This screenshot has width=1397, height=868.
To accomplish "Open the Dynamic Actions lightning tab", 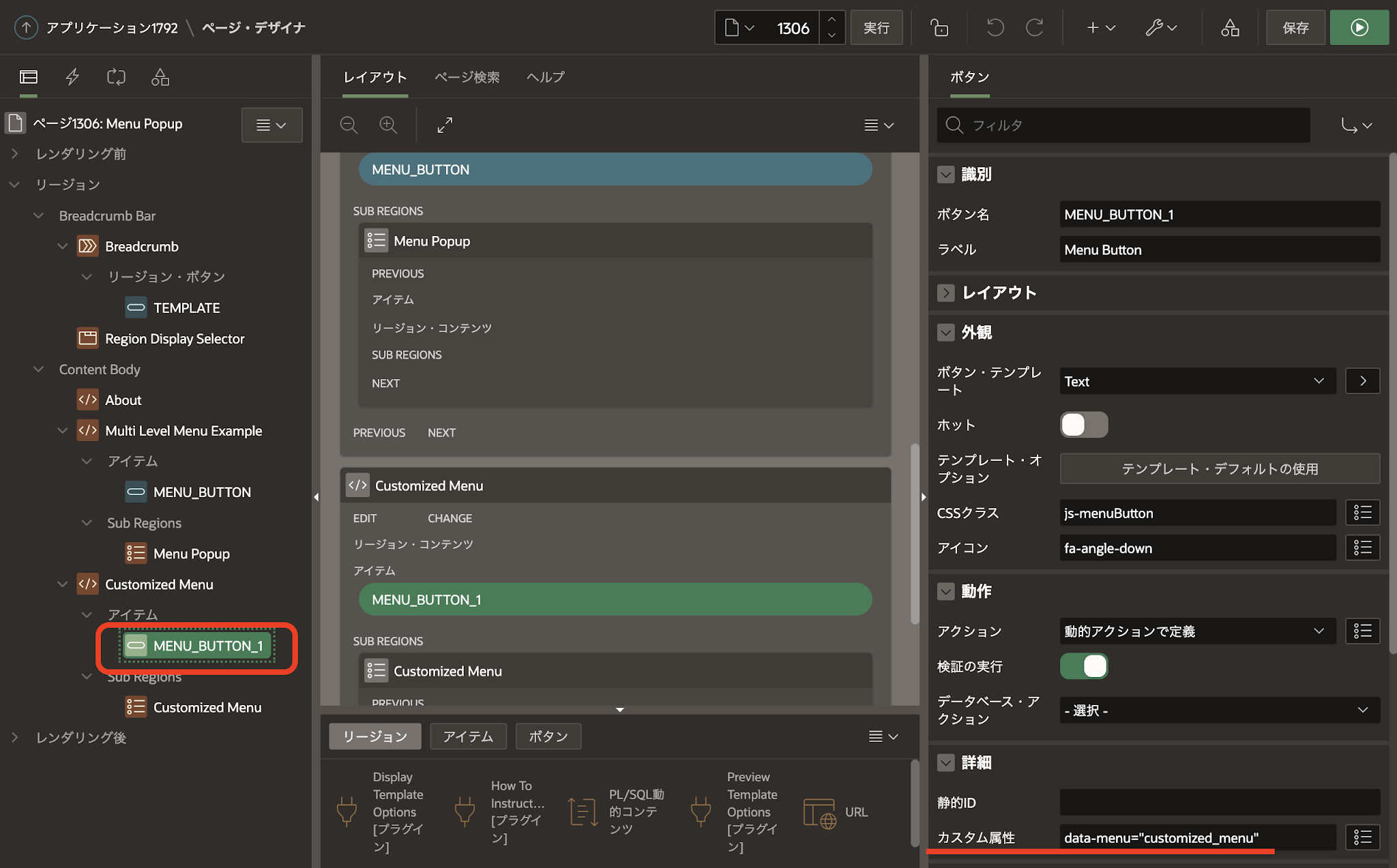I will coord(72,77).
